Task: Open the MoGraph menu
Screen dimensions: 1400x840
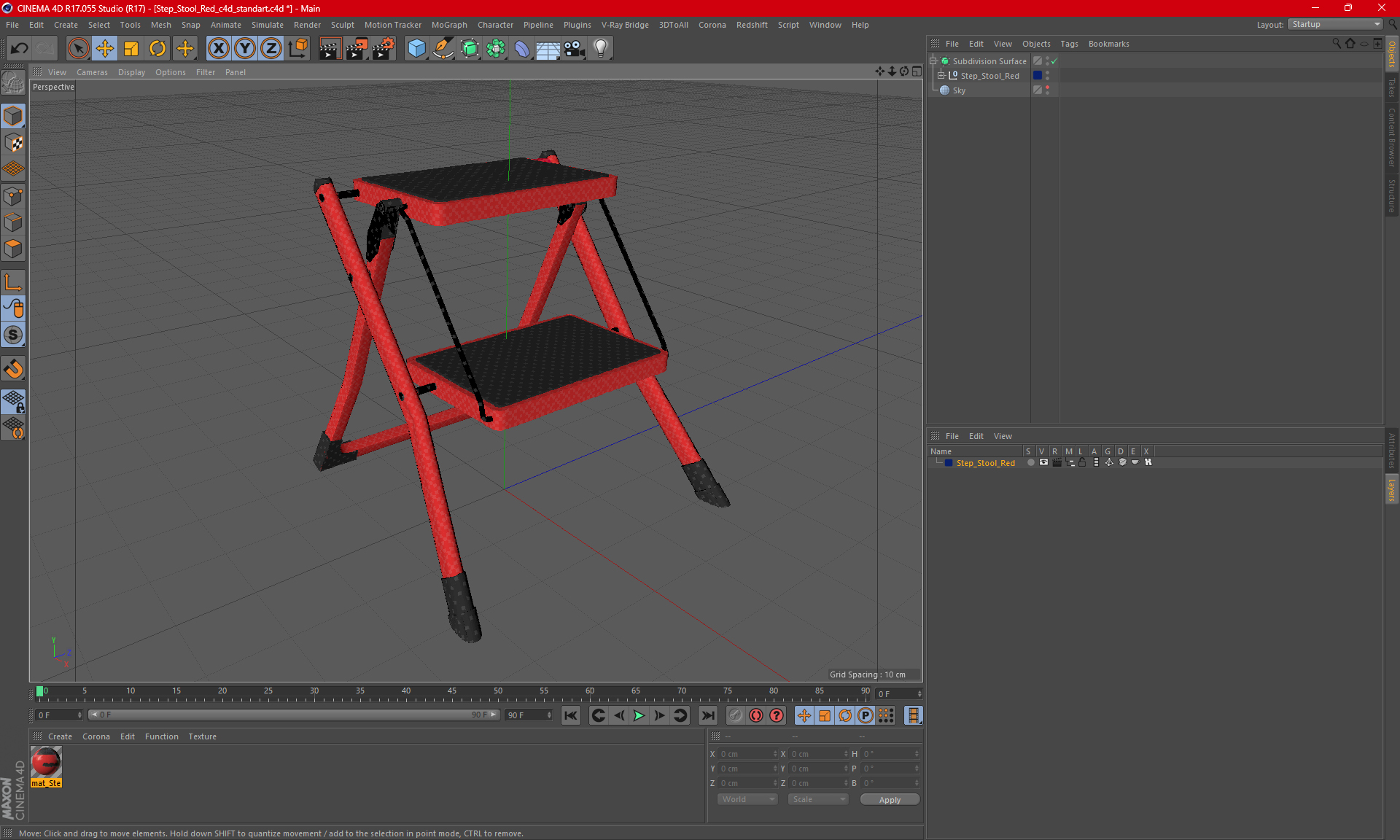Action: tap(448, 25)
